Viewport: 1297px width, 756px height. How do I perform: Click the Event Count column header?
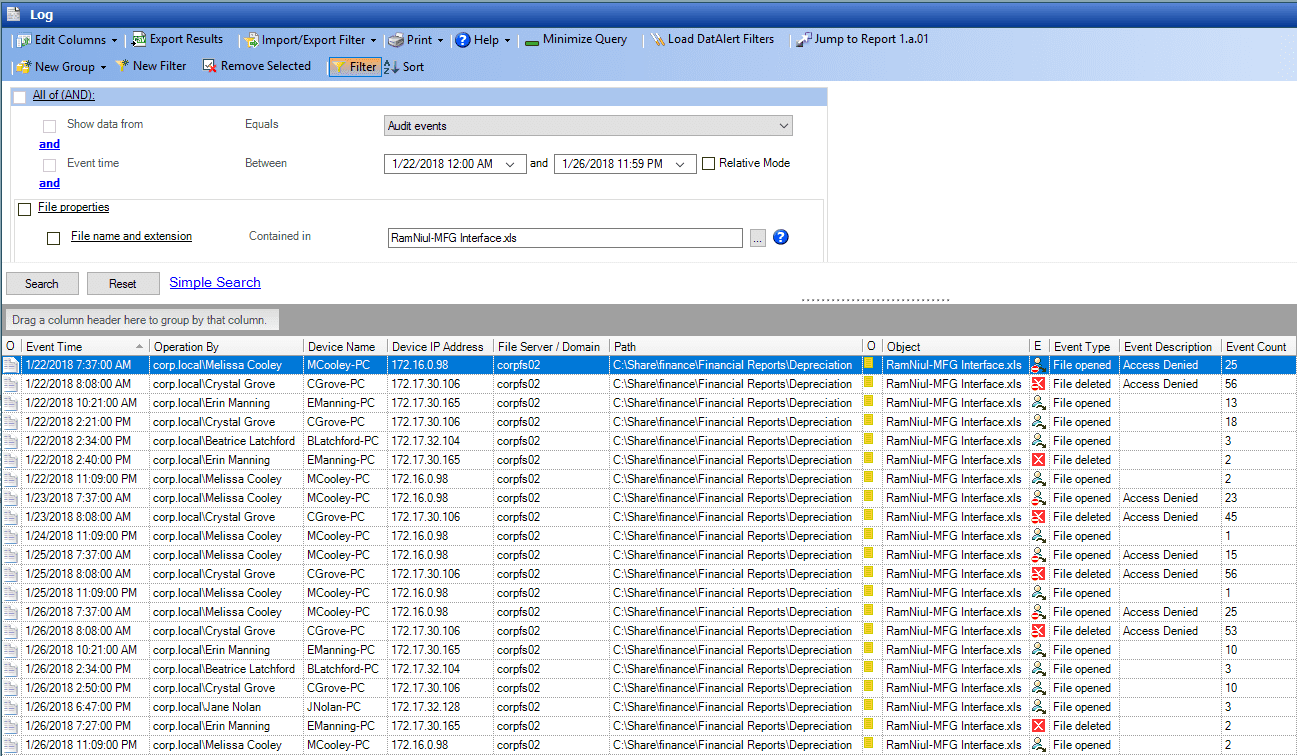[1259, 347]
